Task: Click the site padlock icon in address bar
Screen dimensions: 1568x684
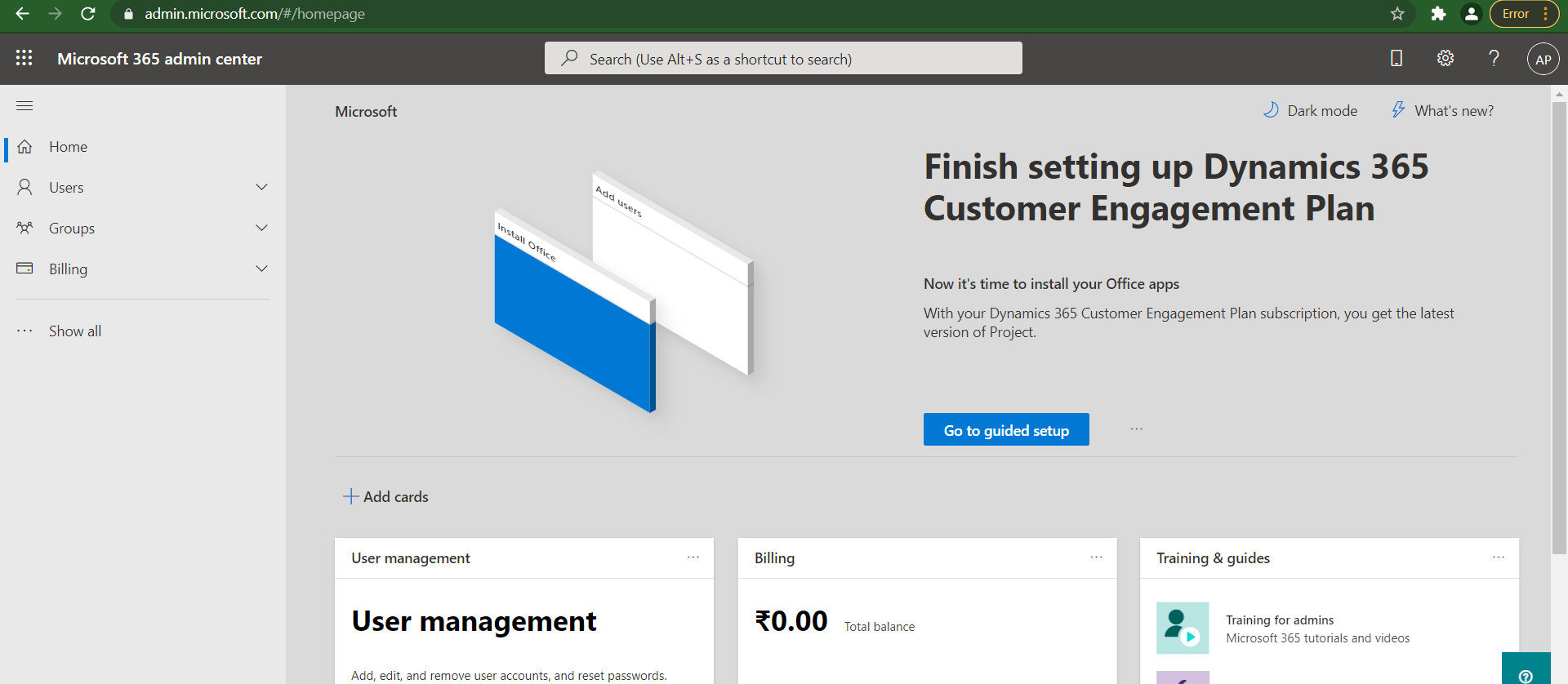Action: click(x=128, y=14)
